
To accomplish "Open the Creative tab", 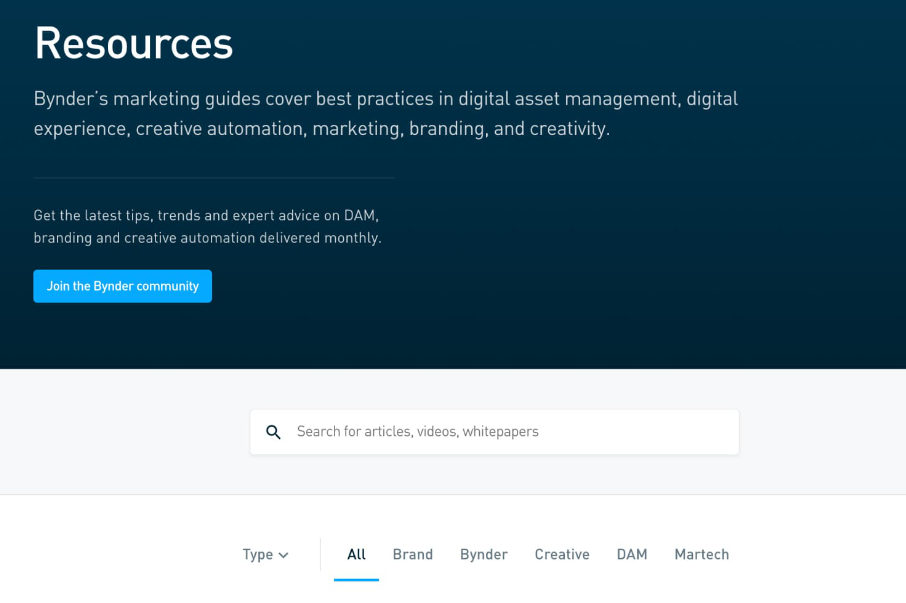I will [x=562, y=554].
